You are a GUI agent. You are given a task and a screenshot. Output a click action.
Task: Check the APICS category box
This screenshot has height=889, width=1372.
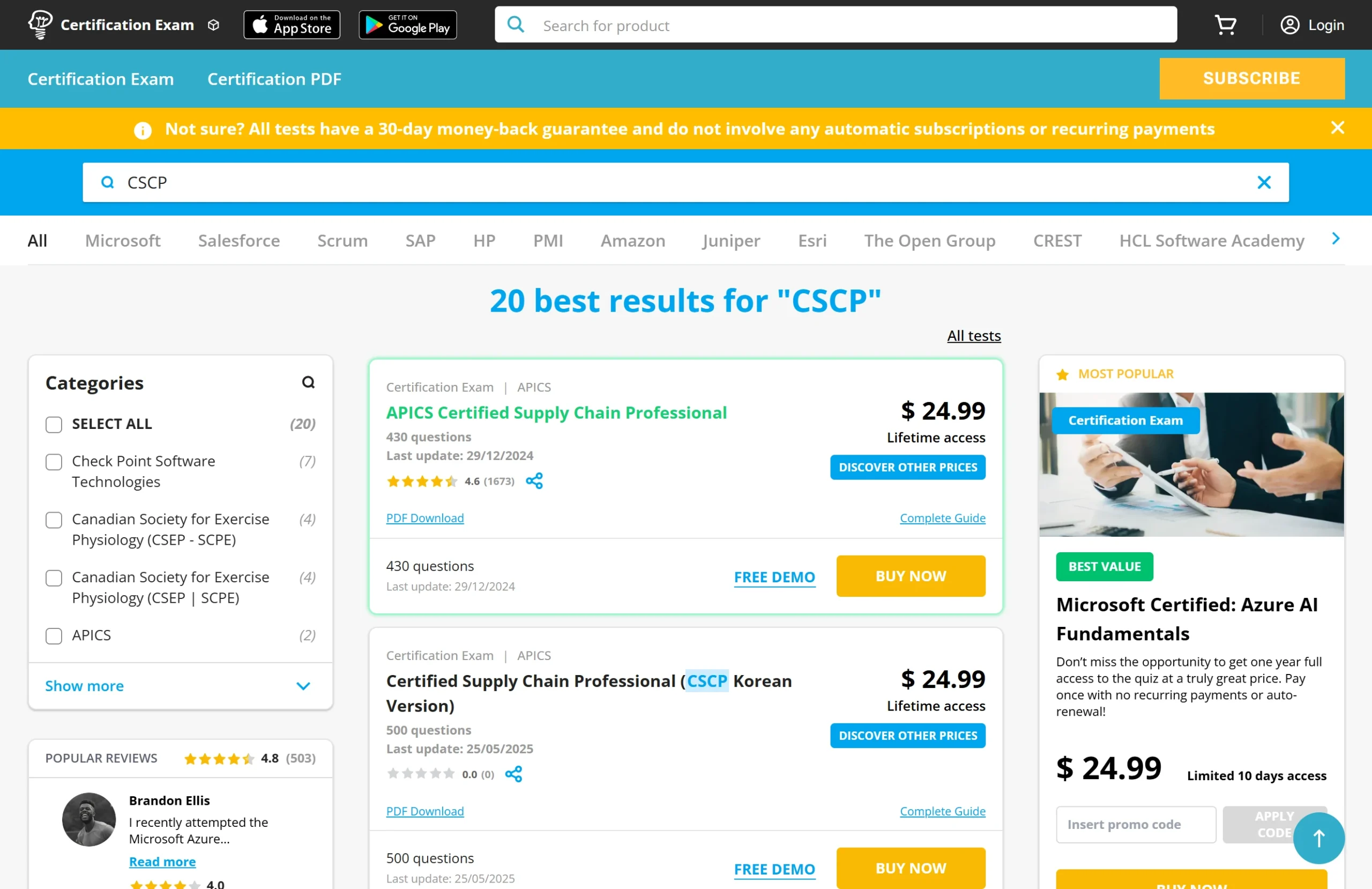[54, 636]
